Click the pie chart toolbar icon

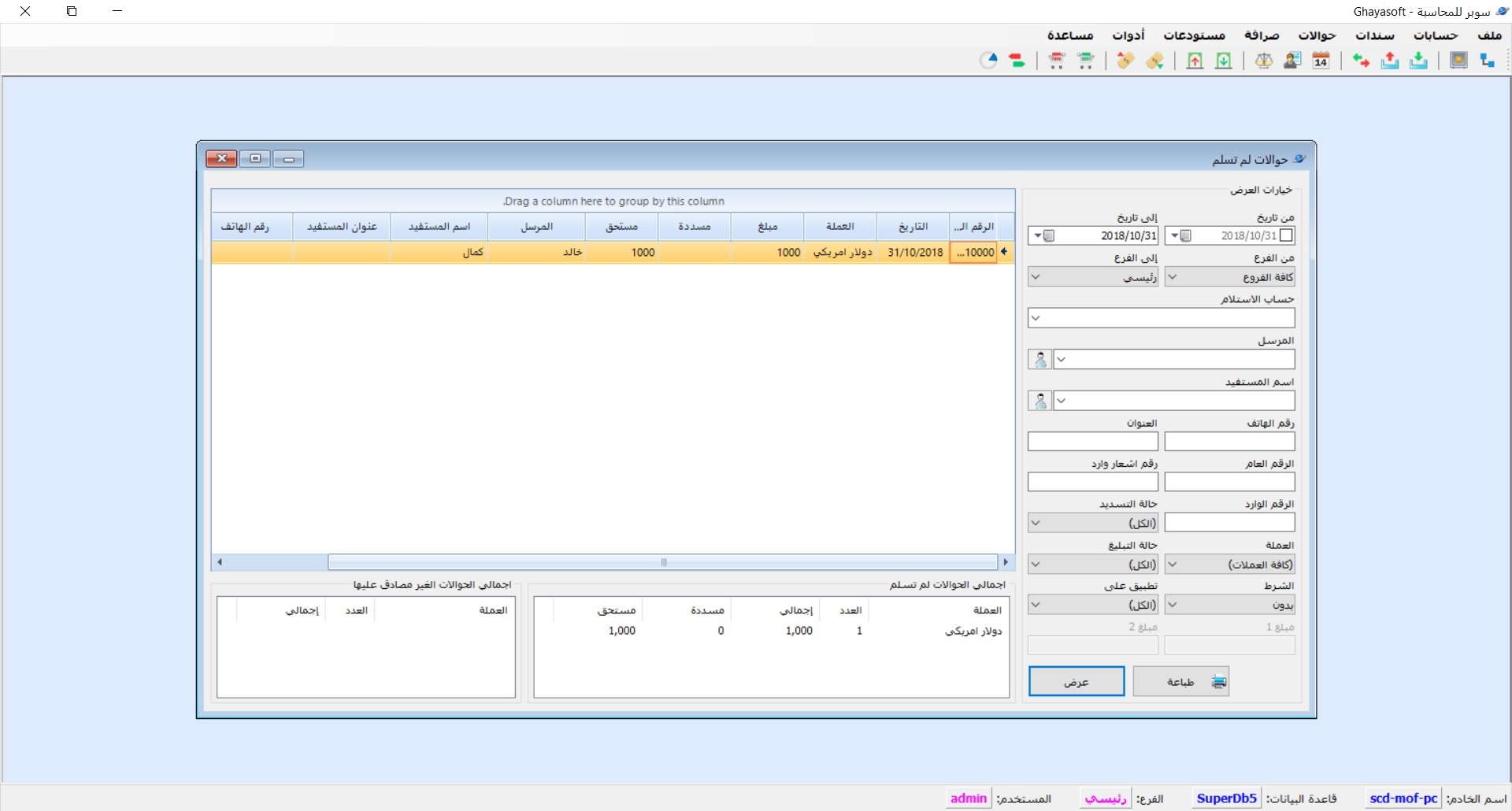click(x=989, y=61)
